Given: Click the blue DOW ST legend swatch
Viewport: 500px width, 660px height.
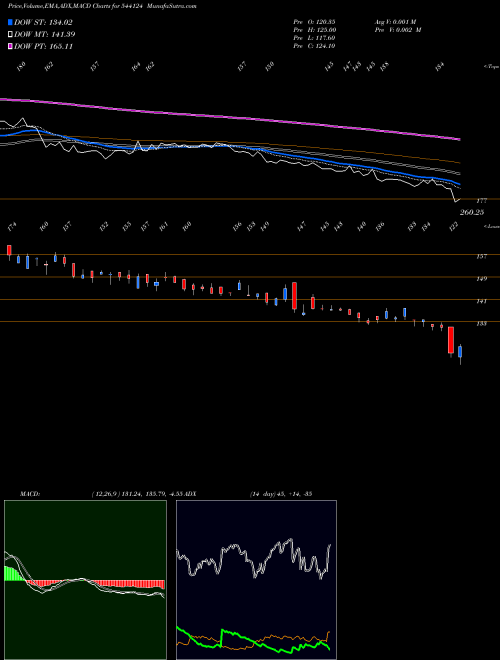Looking at the screenshot, I should click(10, 22).
